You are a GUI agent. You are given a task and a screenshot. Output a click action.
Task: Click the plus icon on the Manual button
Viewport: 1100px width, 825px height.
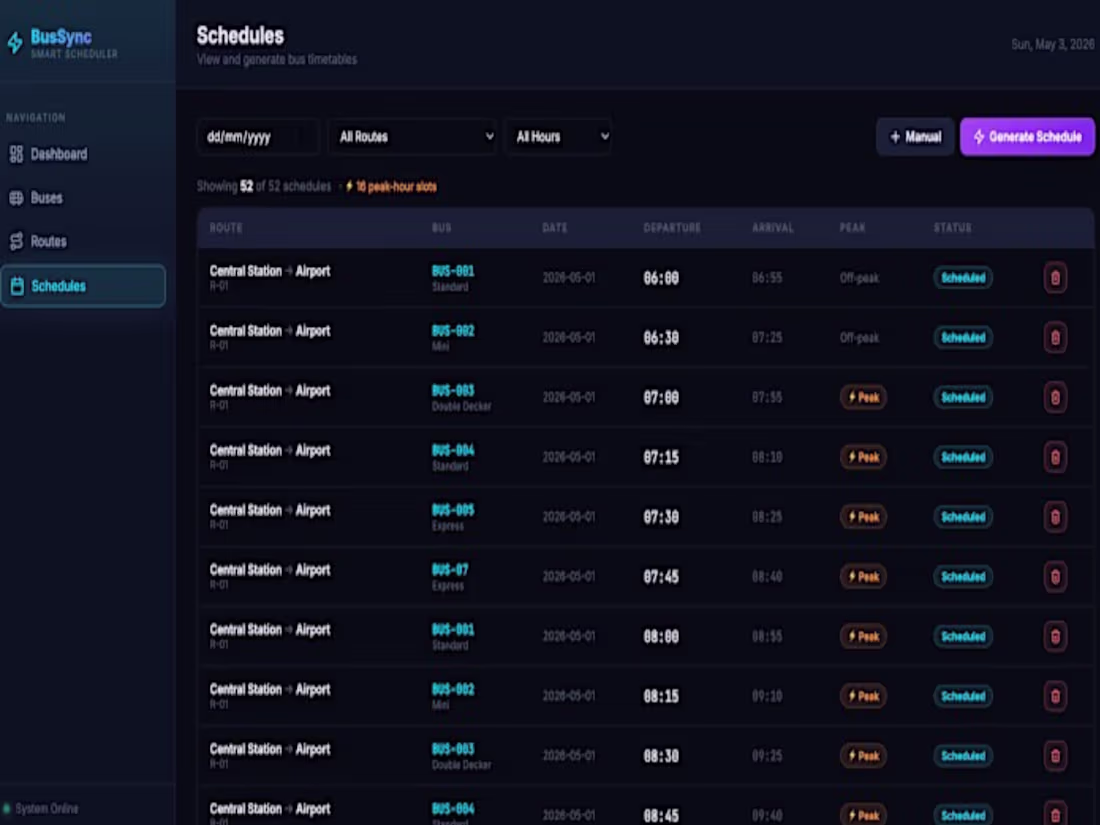point(894,137)
